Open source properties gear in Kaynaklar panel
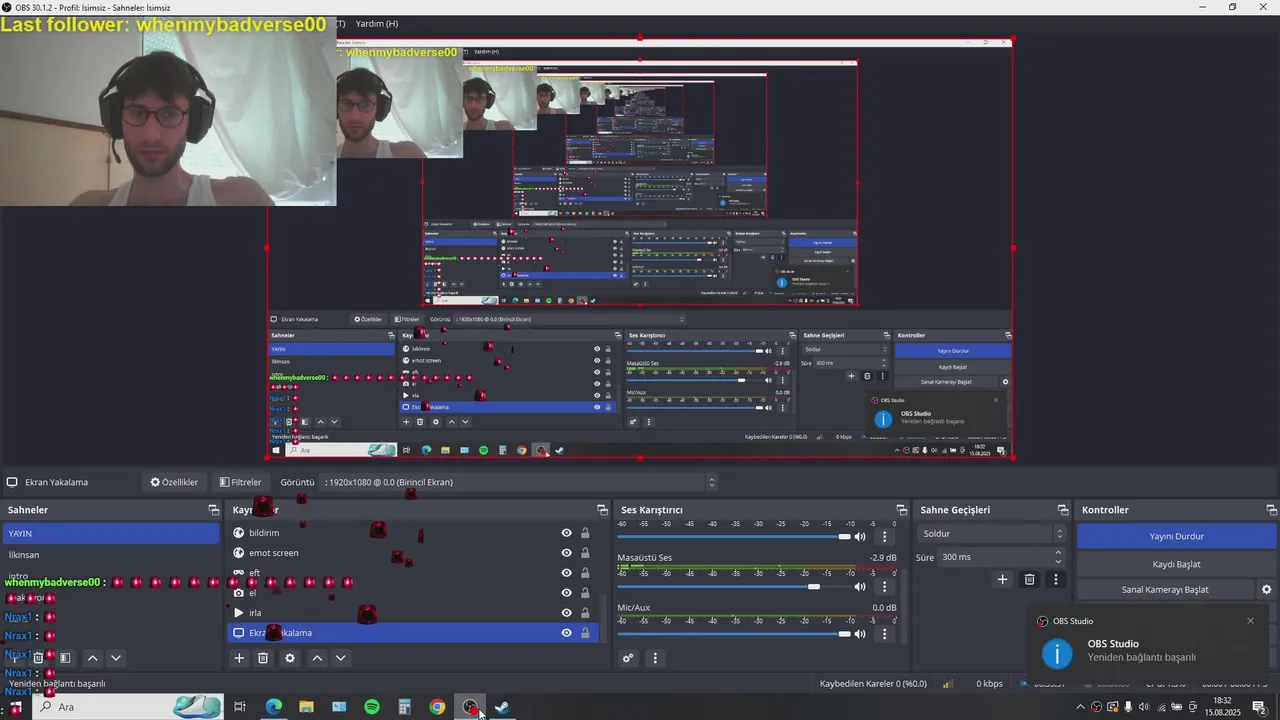This screenshot has width=1280, height=720. [290, 658]
